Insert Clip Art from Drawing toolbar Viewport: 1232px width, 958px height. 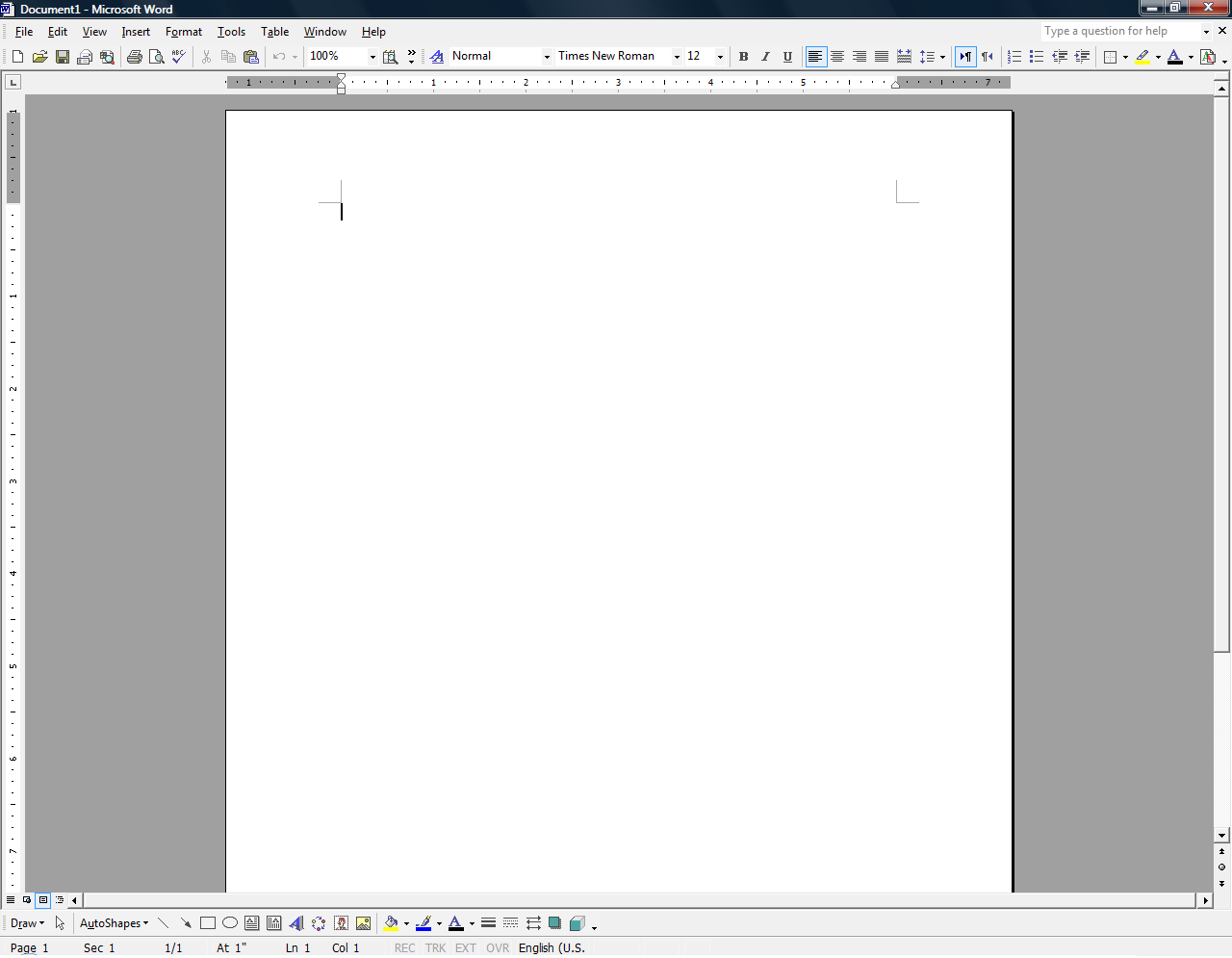[341, 923]
